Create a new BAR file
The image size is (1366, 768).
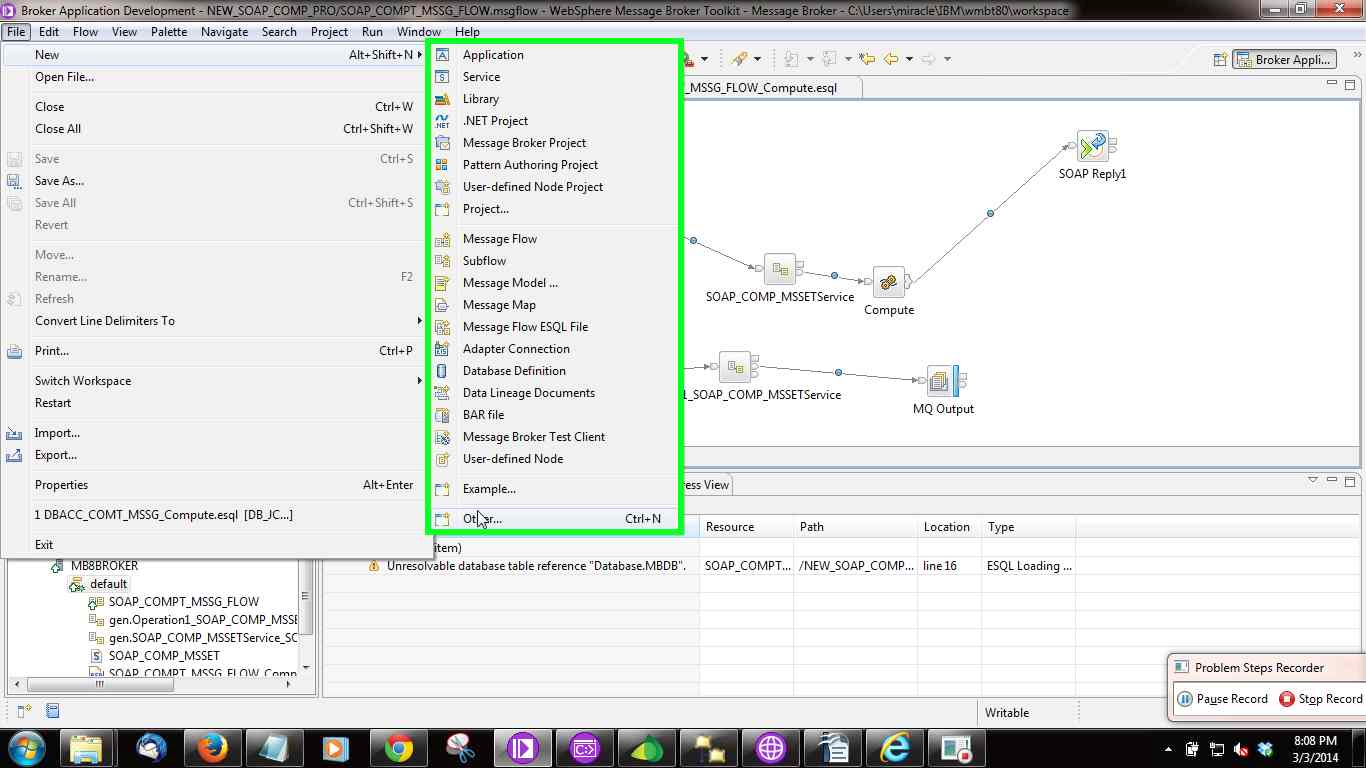555,415
